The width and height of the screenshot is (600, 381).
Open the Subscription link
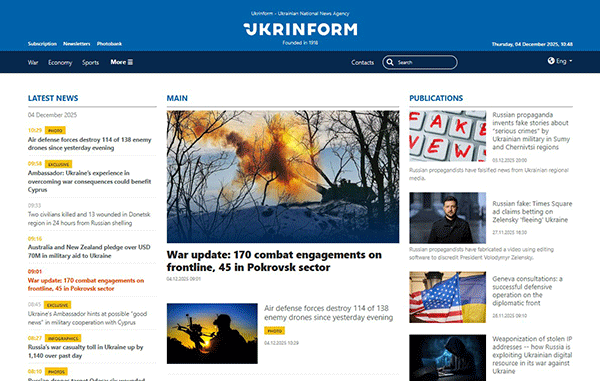point(42,44)
